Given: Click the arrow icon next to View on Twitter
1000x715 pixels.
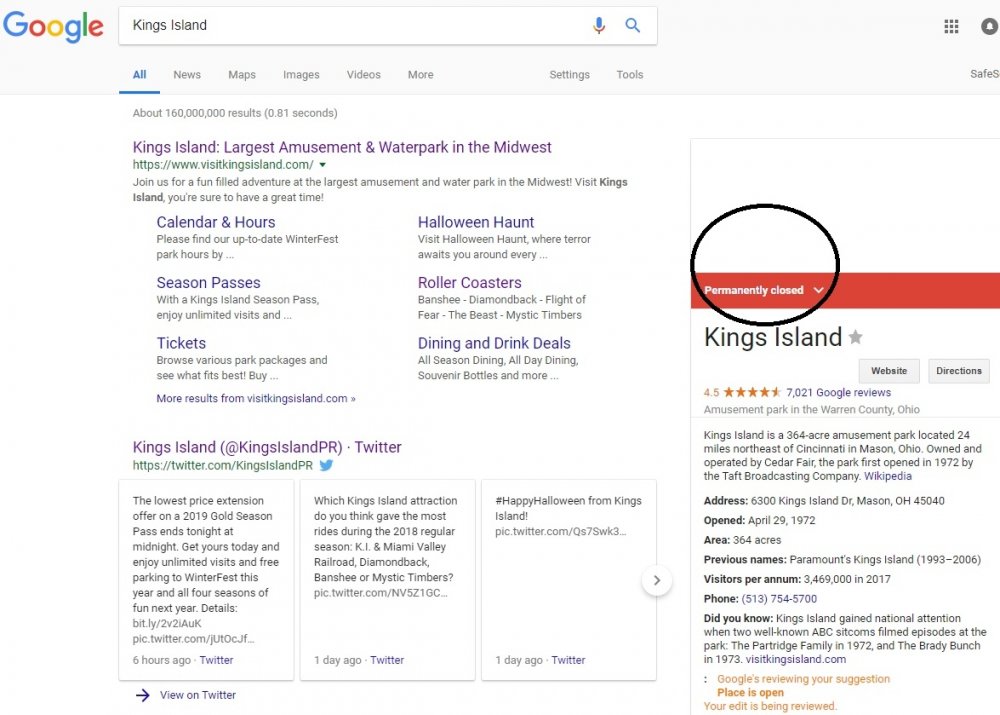Looking at the screenshot, I should point(143,695).
